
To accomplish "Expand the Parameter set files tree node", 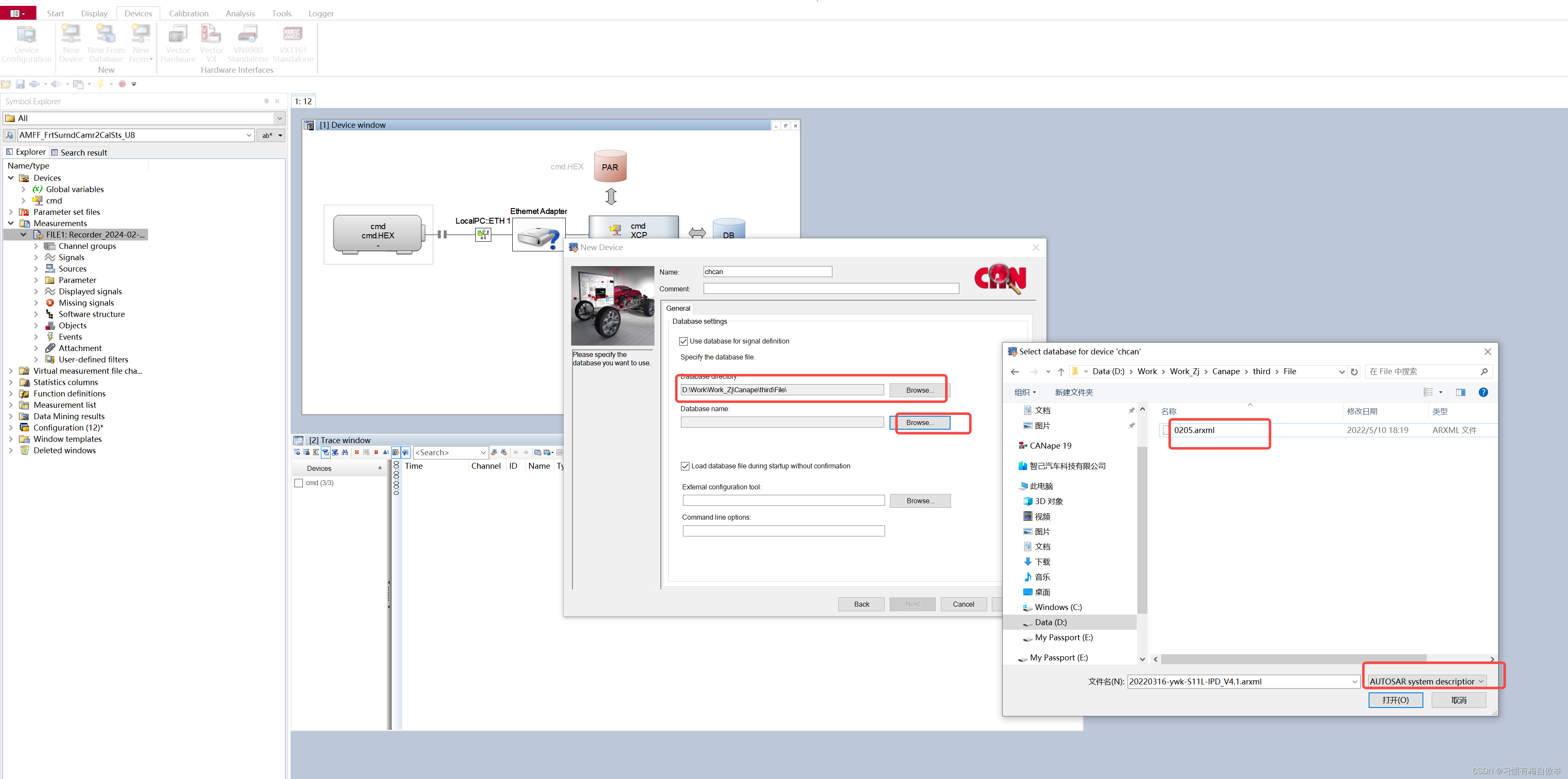I will 11,212.
